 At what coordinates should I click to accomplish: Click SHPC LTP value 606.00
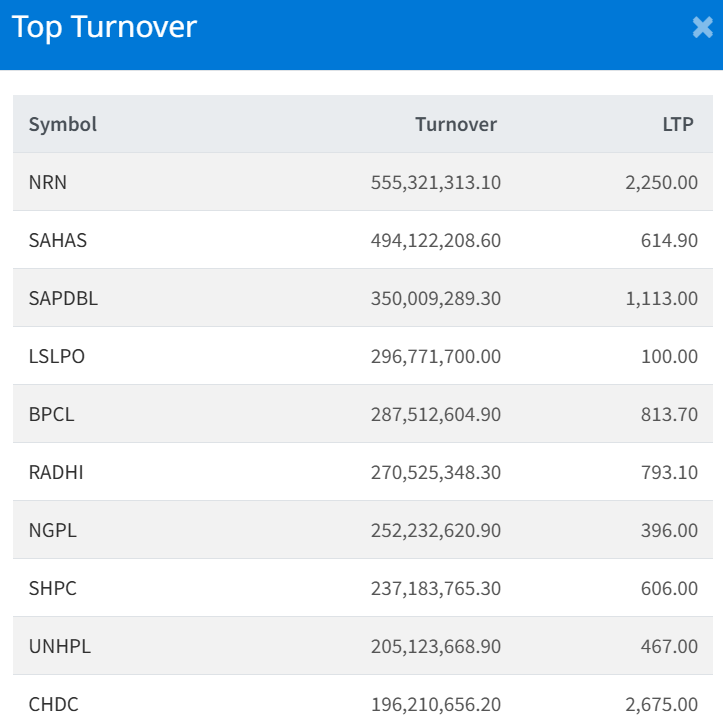pos(669,589)
